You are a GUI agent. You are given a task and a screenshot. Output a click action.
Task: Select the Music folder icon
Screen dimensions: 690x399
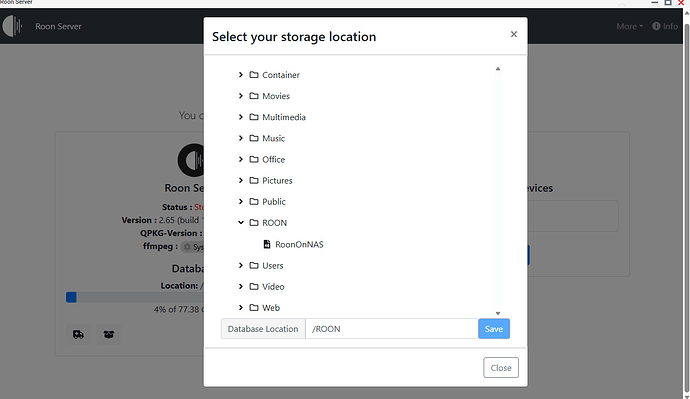pos(254,138)
